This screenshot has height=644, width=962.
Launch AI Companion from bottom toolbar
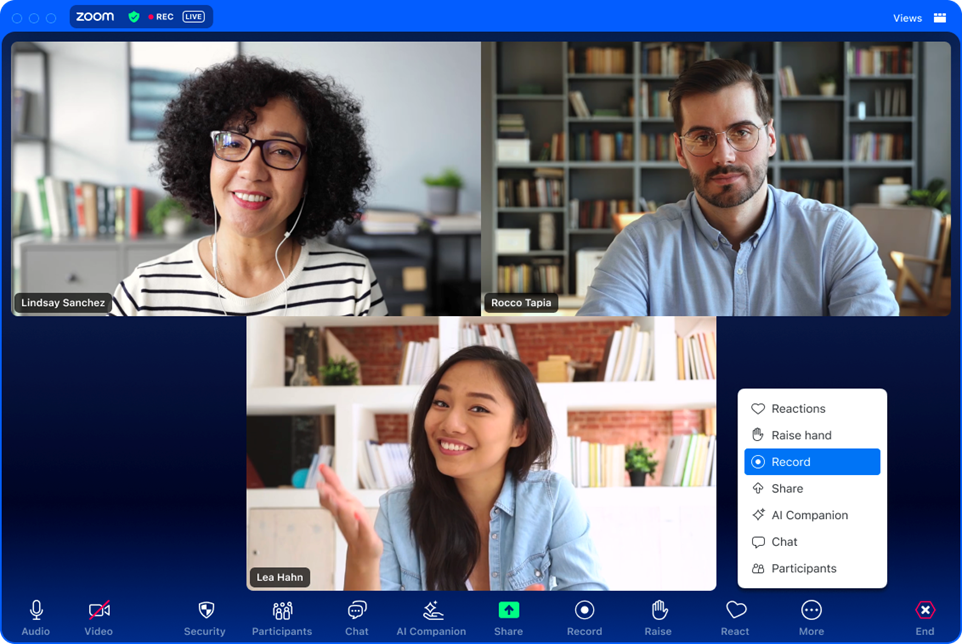click(x=432, y=611)
